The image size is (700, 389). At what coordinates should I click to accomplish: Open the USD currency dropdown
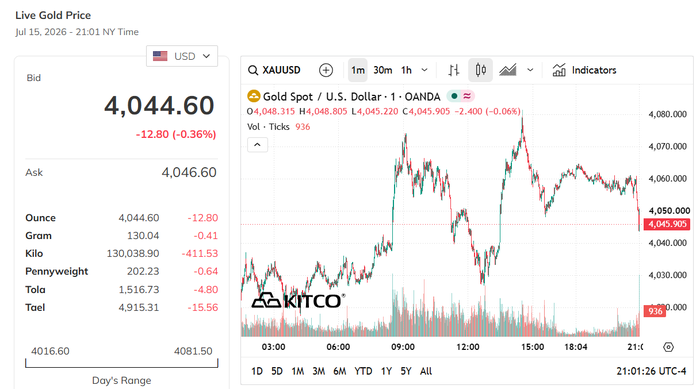(x=182, y=56)
